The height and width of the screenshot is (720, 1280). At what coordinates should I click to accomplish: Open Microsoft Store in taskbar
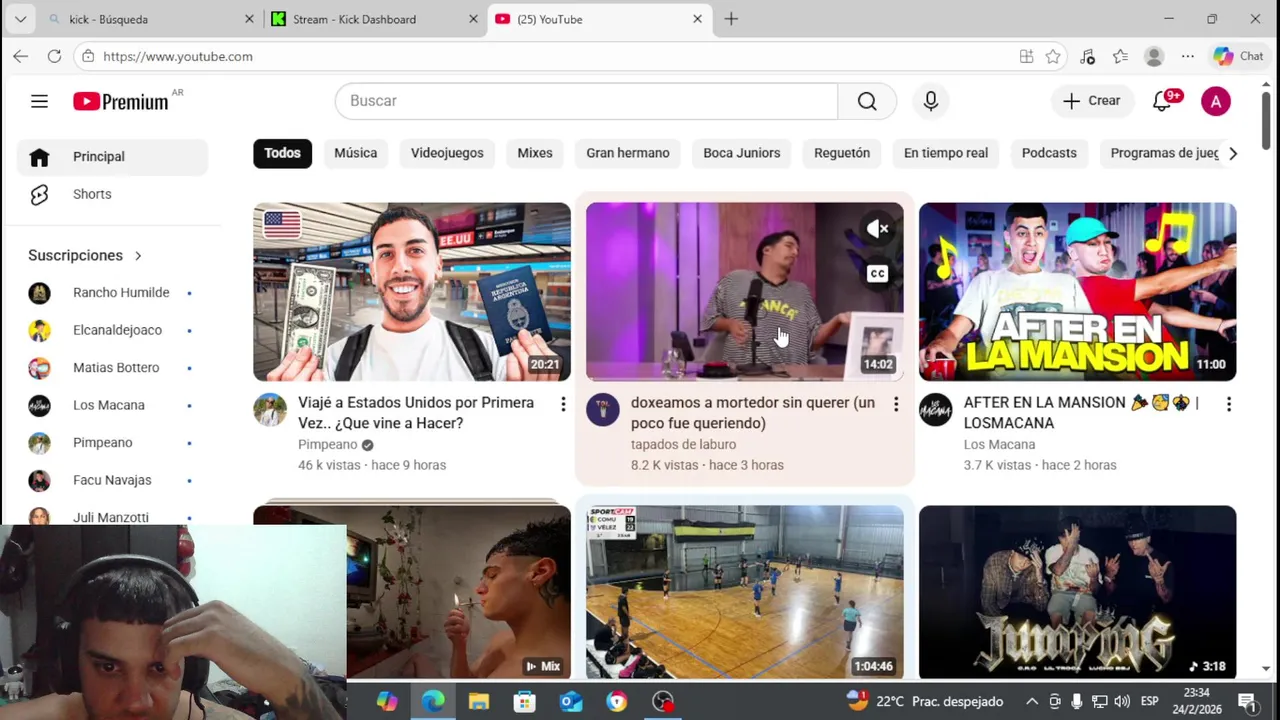coord(525,702)
